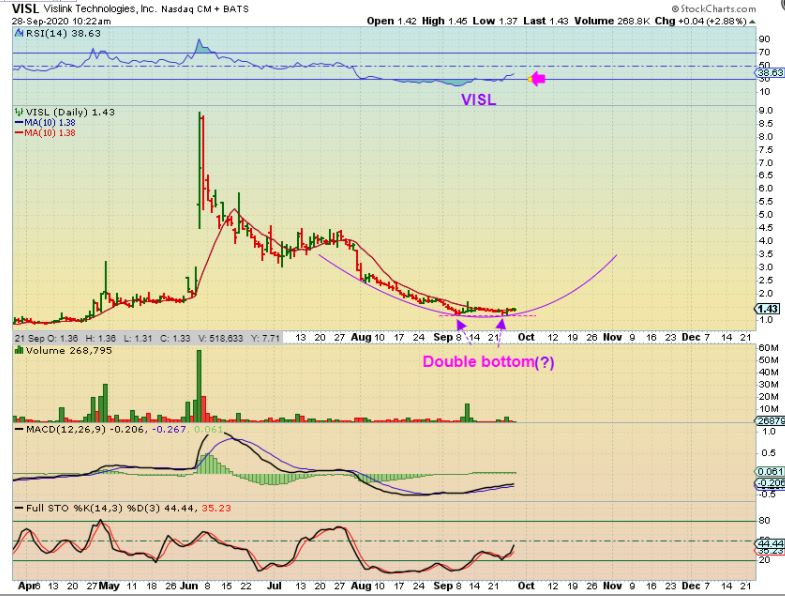Select the RSI(14) 38.63 indicator label
785x596 pixels.
[x=63, y=34]
